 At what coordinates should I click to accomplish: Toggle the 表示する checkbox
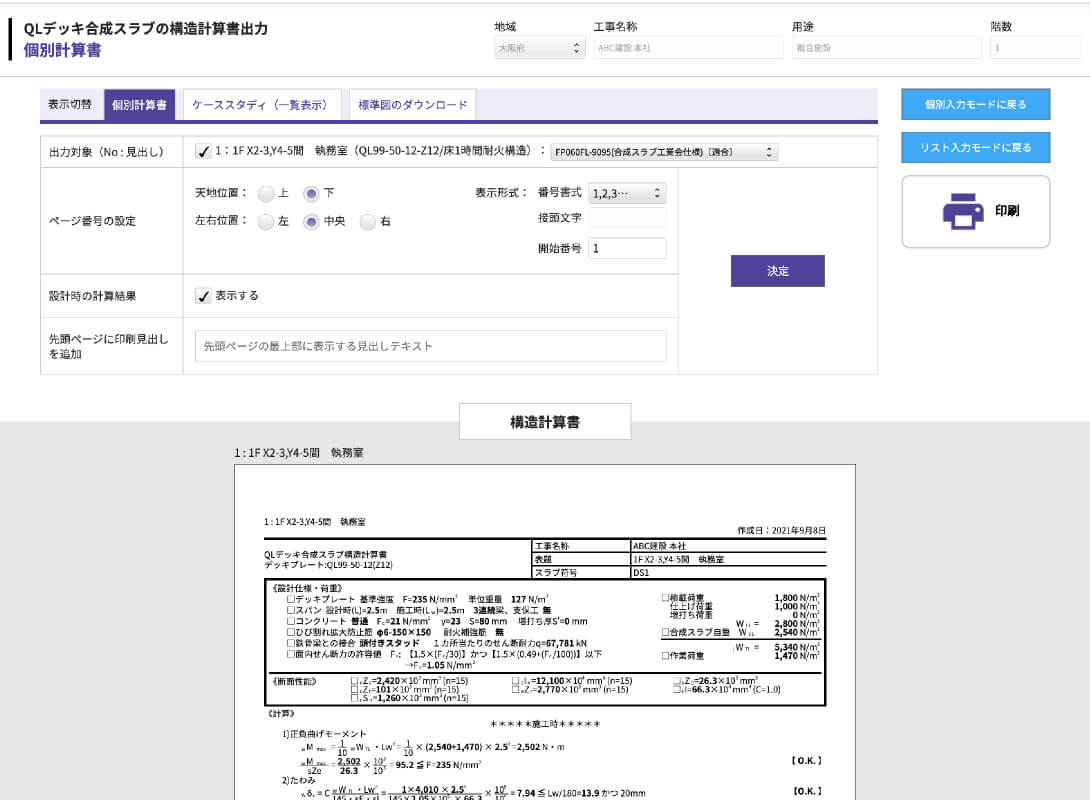point(203,296)
